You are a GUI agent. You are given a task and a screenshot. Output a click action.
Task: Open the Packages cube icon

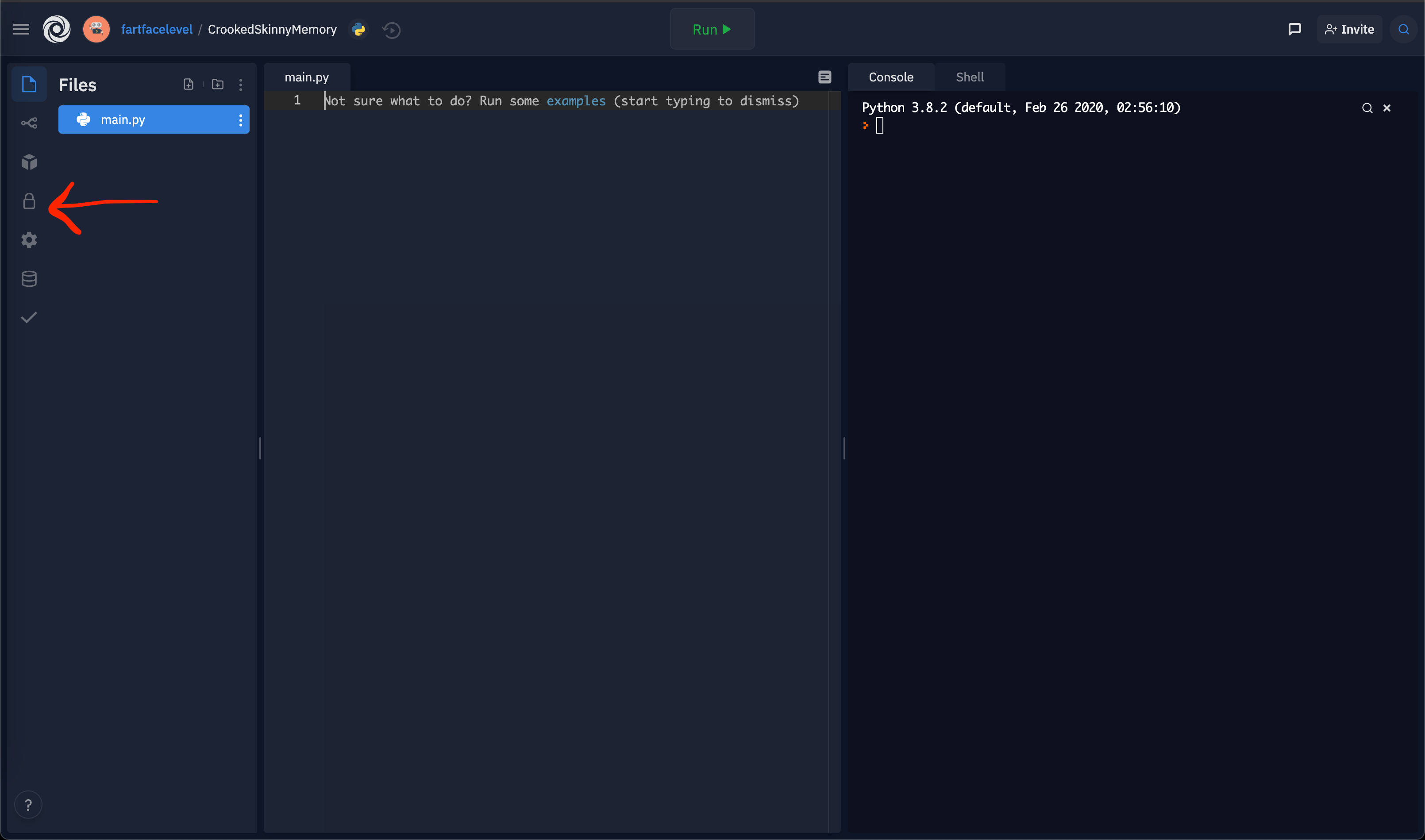click(x=29, y=162)
